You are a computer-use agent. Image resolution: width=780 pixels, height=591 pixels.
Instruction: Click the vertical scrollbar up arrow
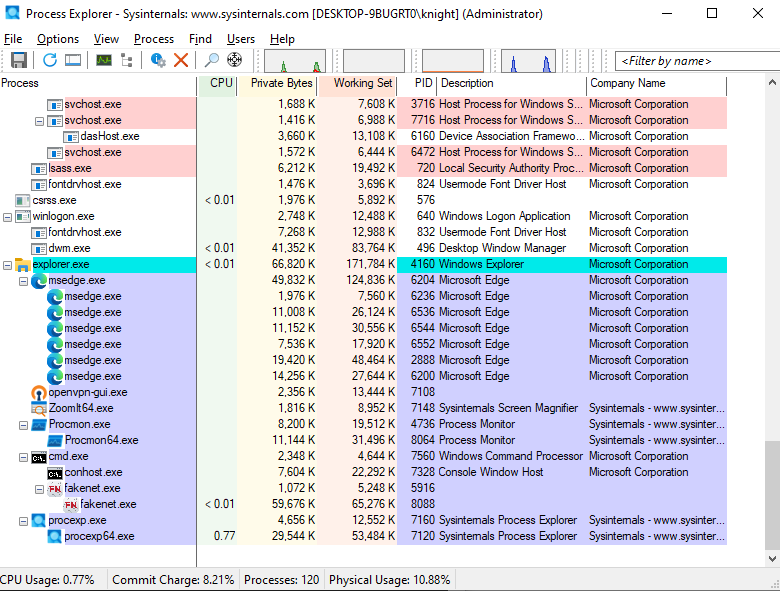pyautogui.click(x=772, y=83)
